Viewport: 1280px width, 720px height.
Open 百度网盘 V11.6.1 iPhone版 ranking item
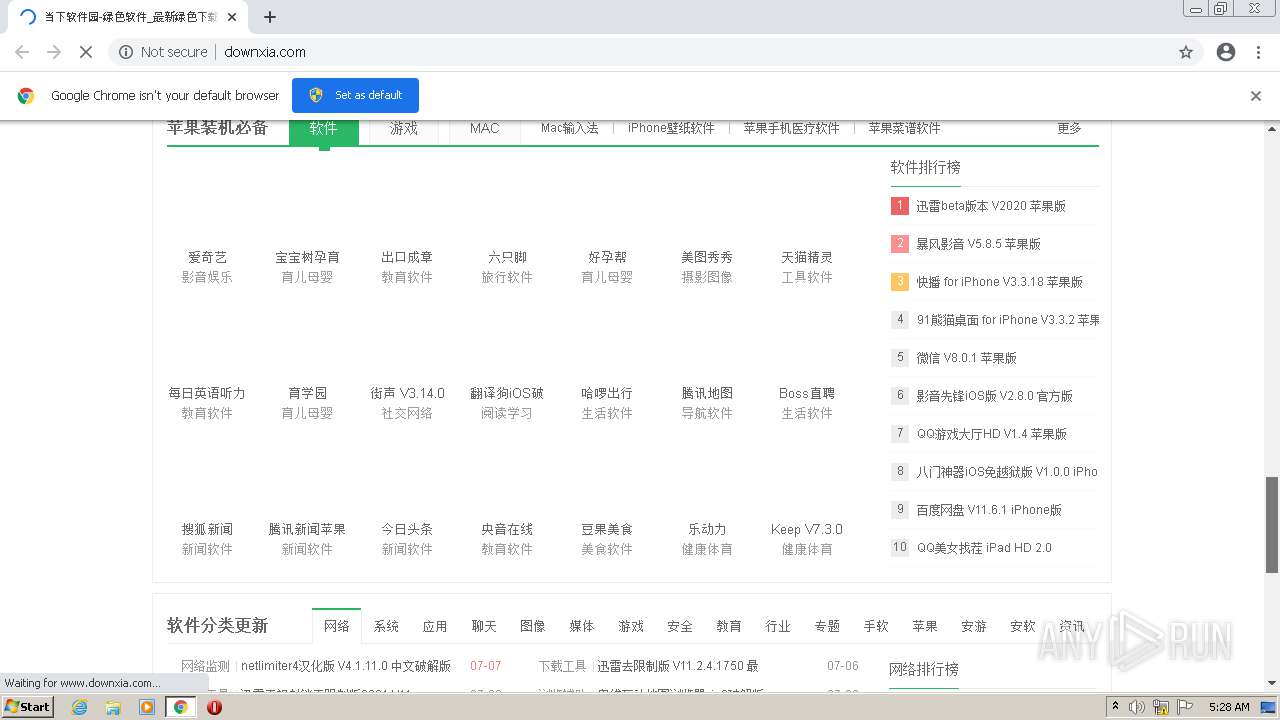989,510
